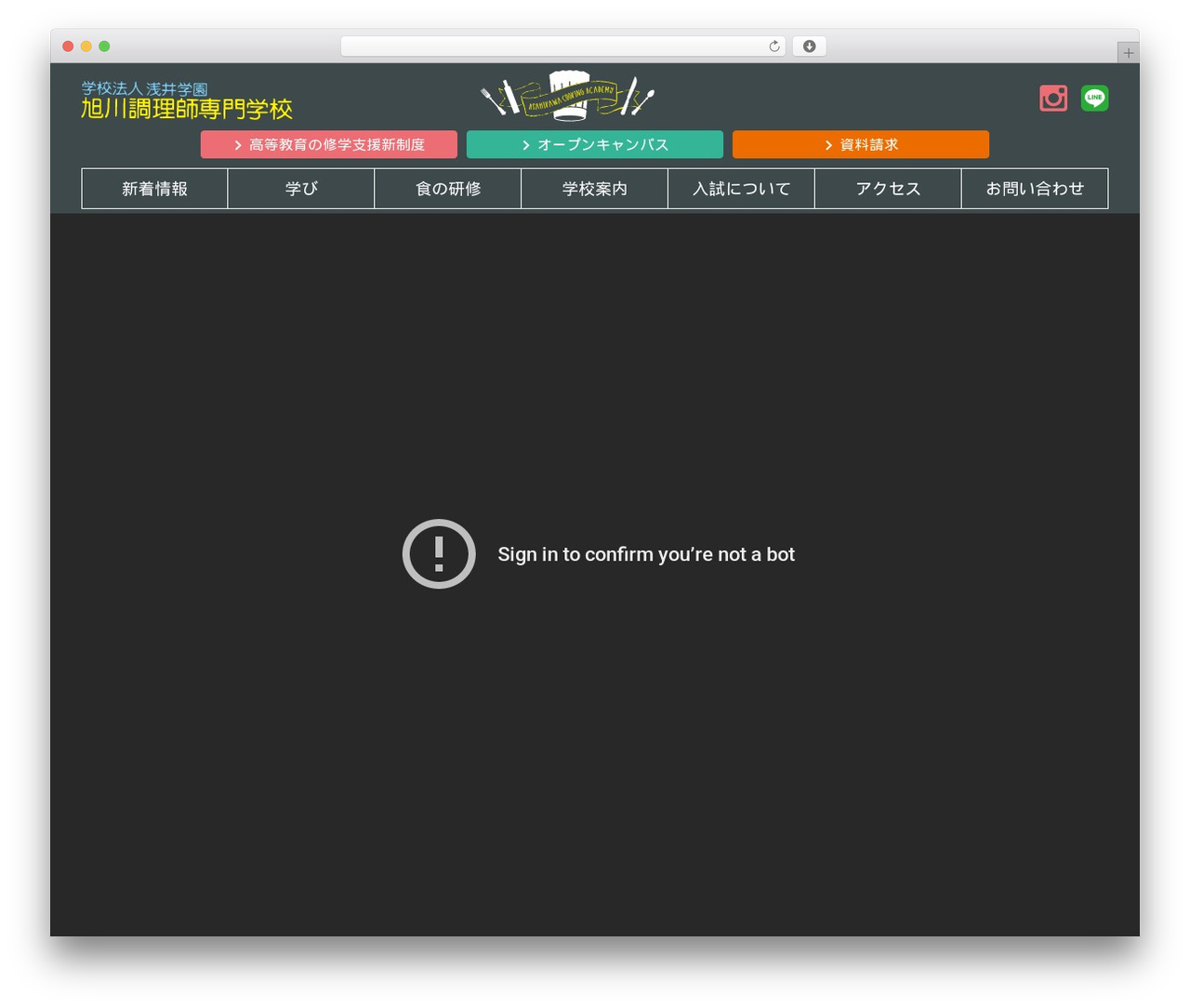The height and width of the screenshot is (1008, 1190).
Task: Open the 学校案内 navigation item
Action: pyautogui.click(x=595, y=189)
